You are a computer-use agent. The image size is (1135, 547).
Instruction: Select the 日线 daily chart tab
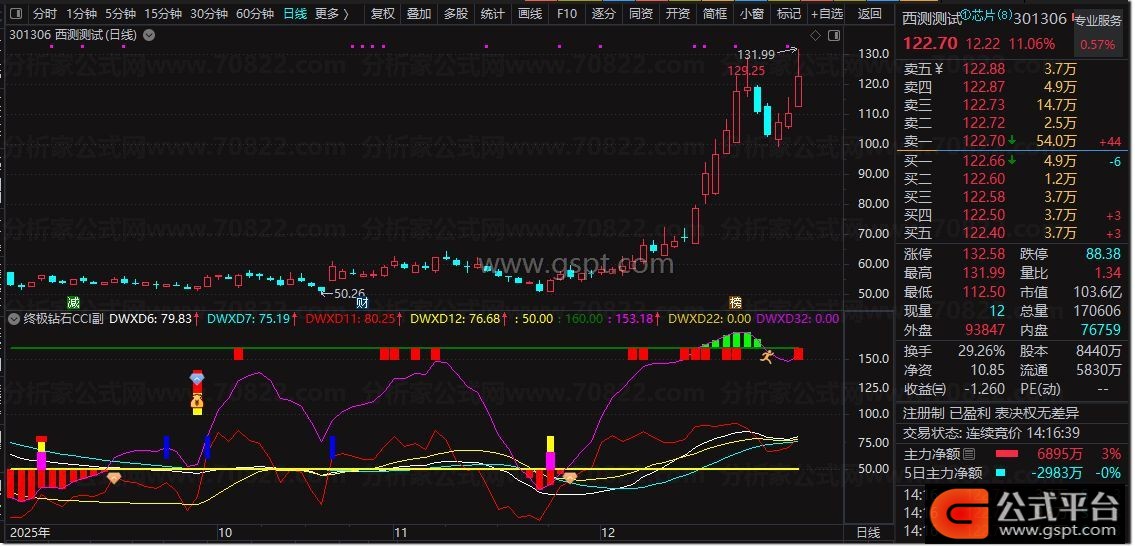295,14
